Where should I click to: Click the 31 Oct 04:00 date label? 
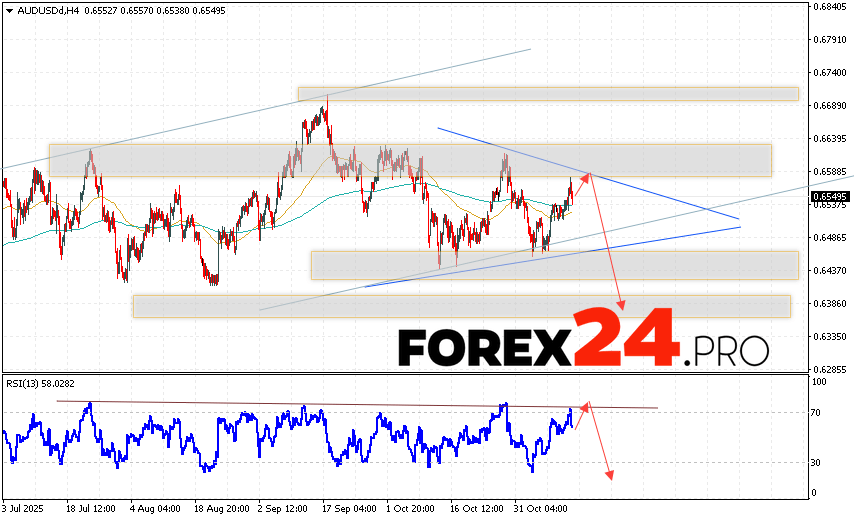[542, 509]
